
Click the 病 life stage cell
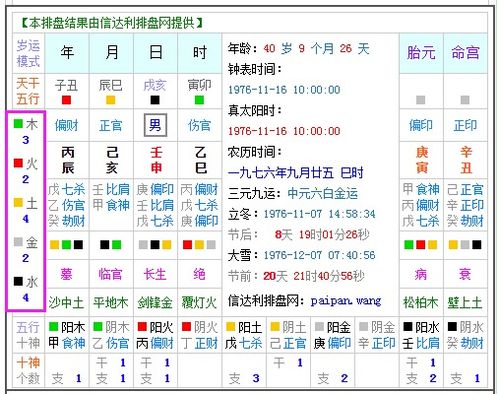point(421,274)
